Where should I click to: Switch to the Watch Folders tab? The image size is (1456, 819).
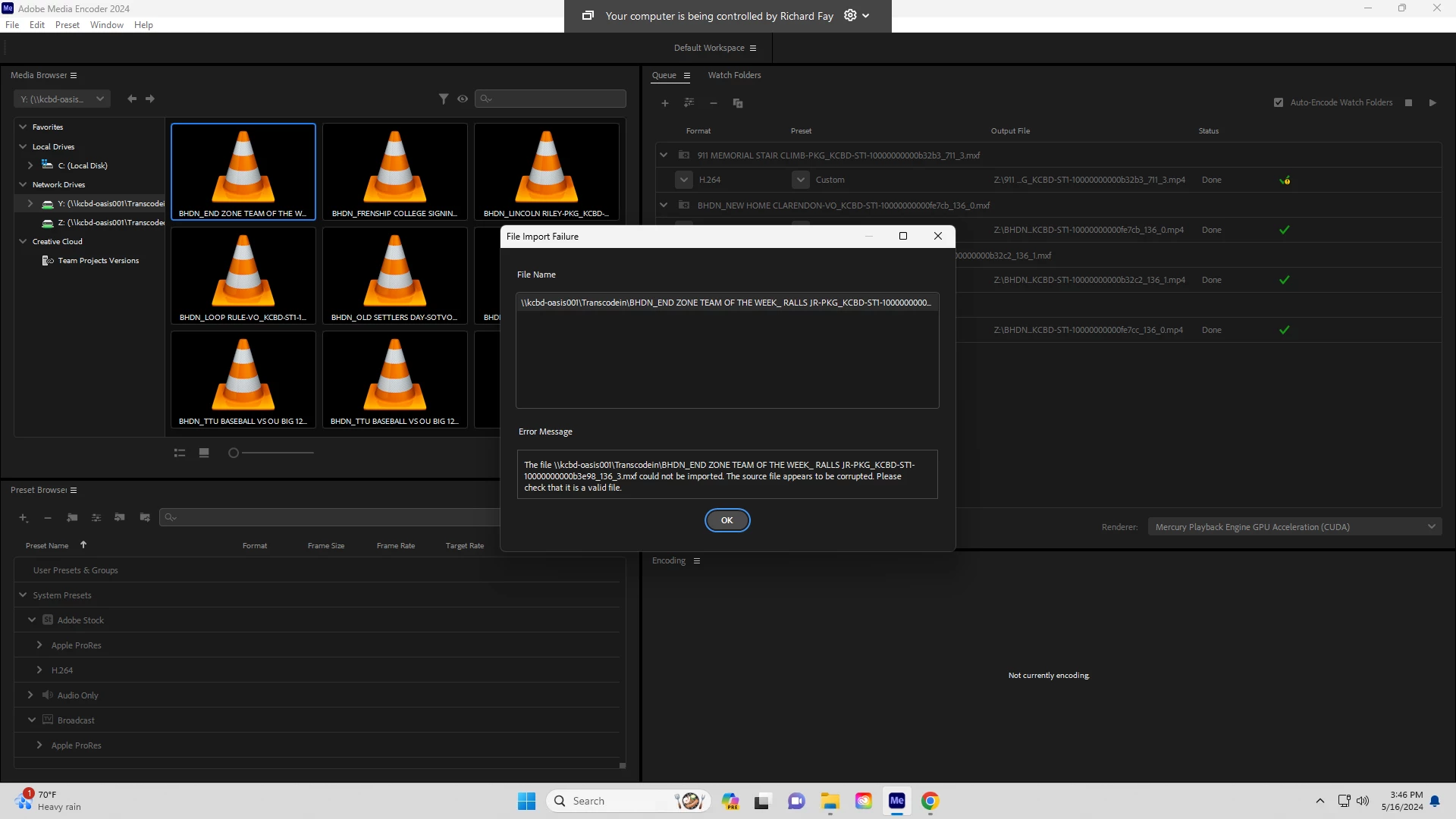(x=734, y=75)
